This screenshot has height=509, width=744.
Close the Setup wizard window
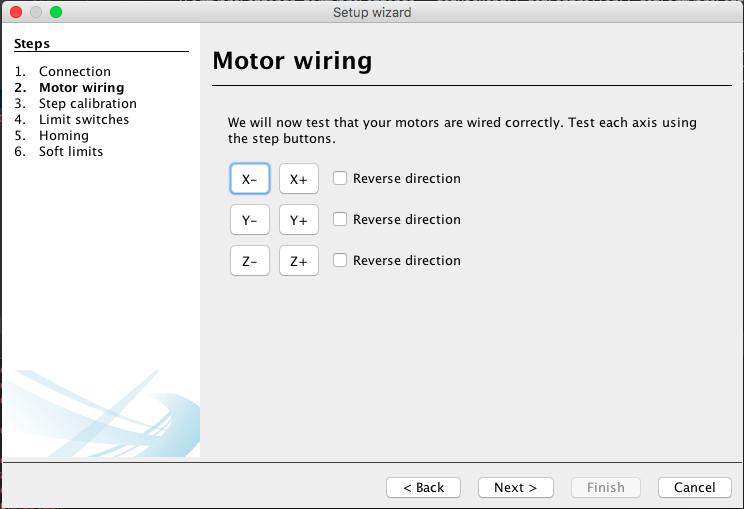16,12
